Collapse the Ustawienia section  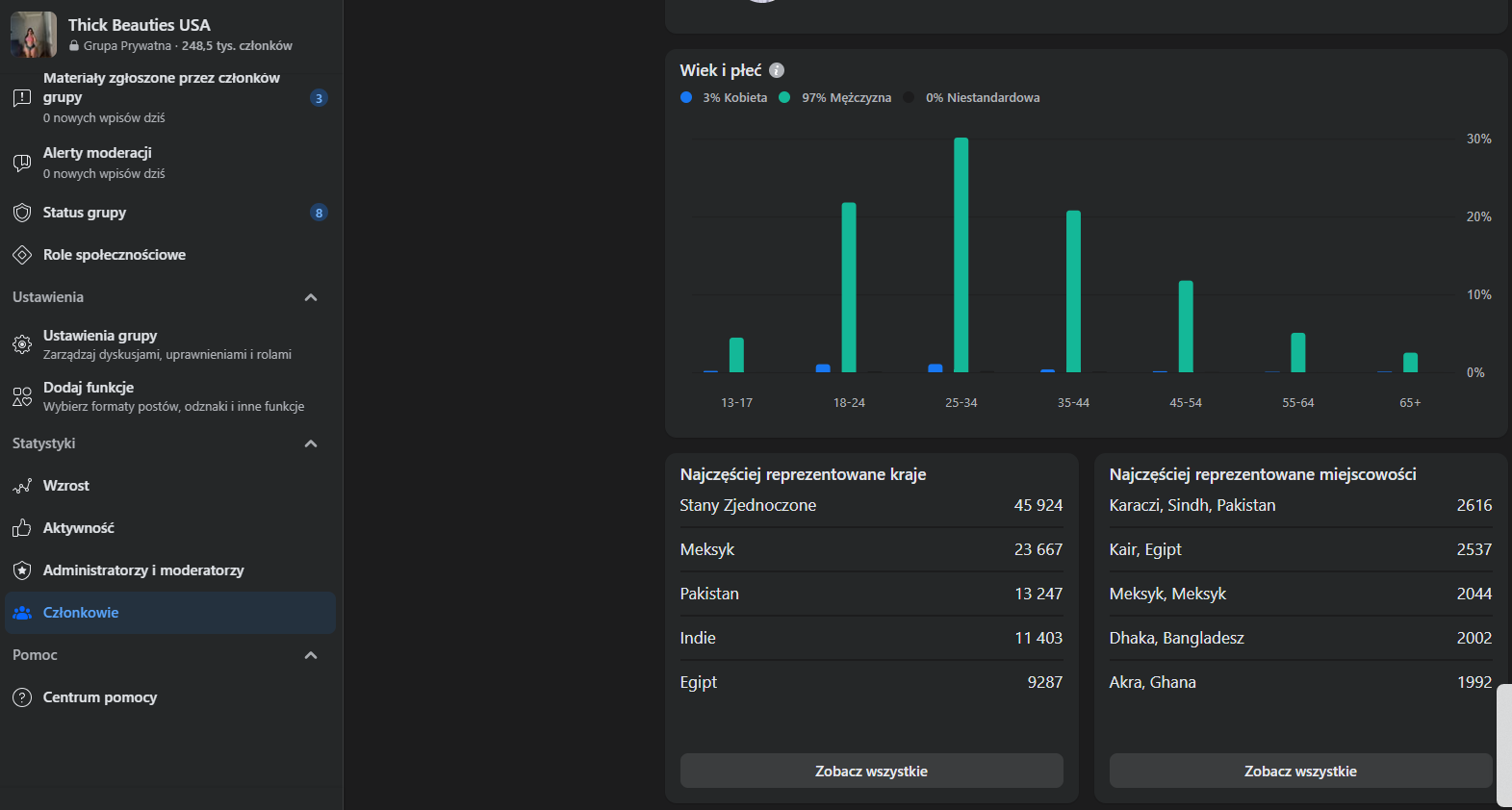[311, 297]
